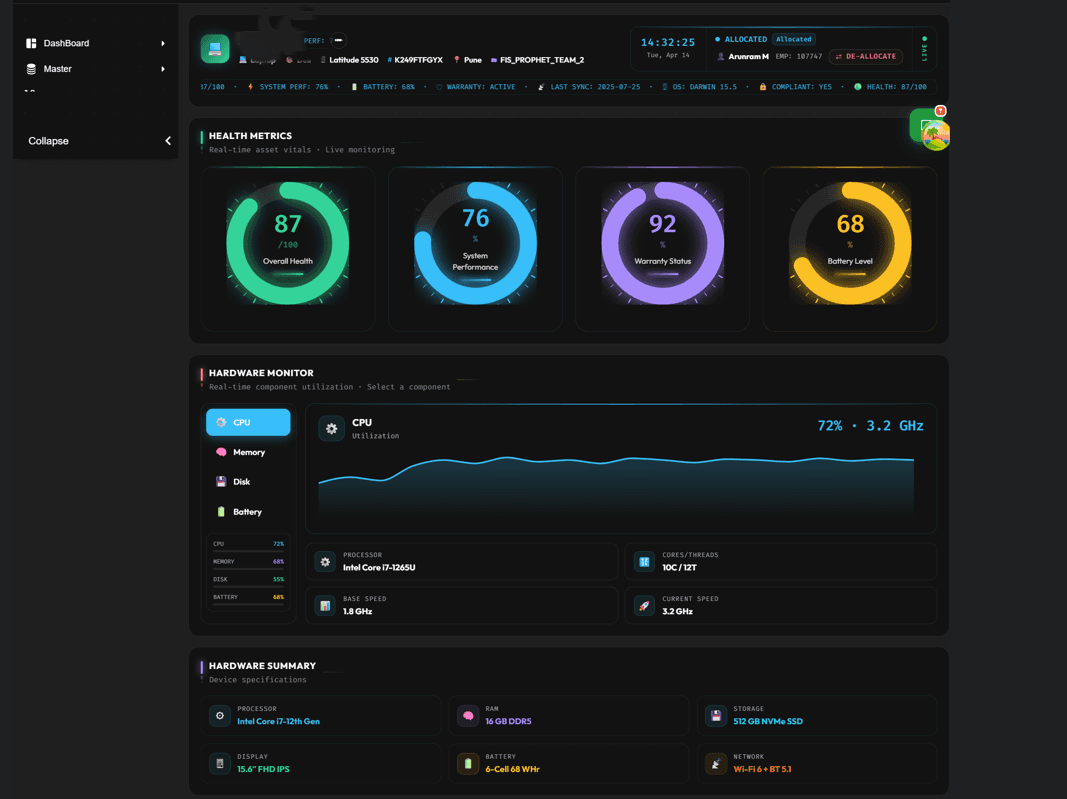Click the Warranty Status 92 gauge

click(x=663, y=243)
